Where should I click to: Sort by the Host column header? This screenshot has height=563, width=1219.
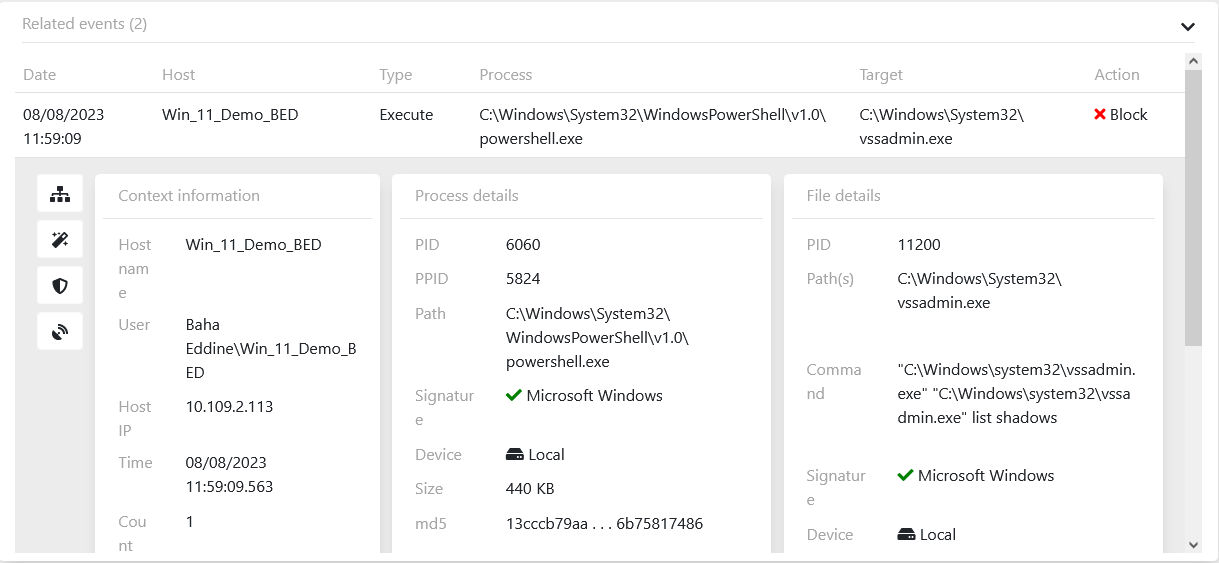(x=179, y=75)
